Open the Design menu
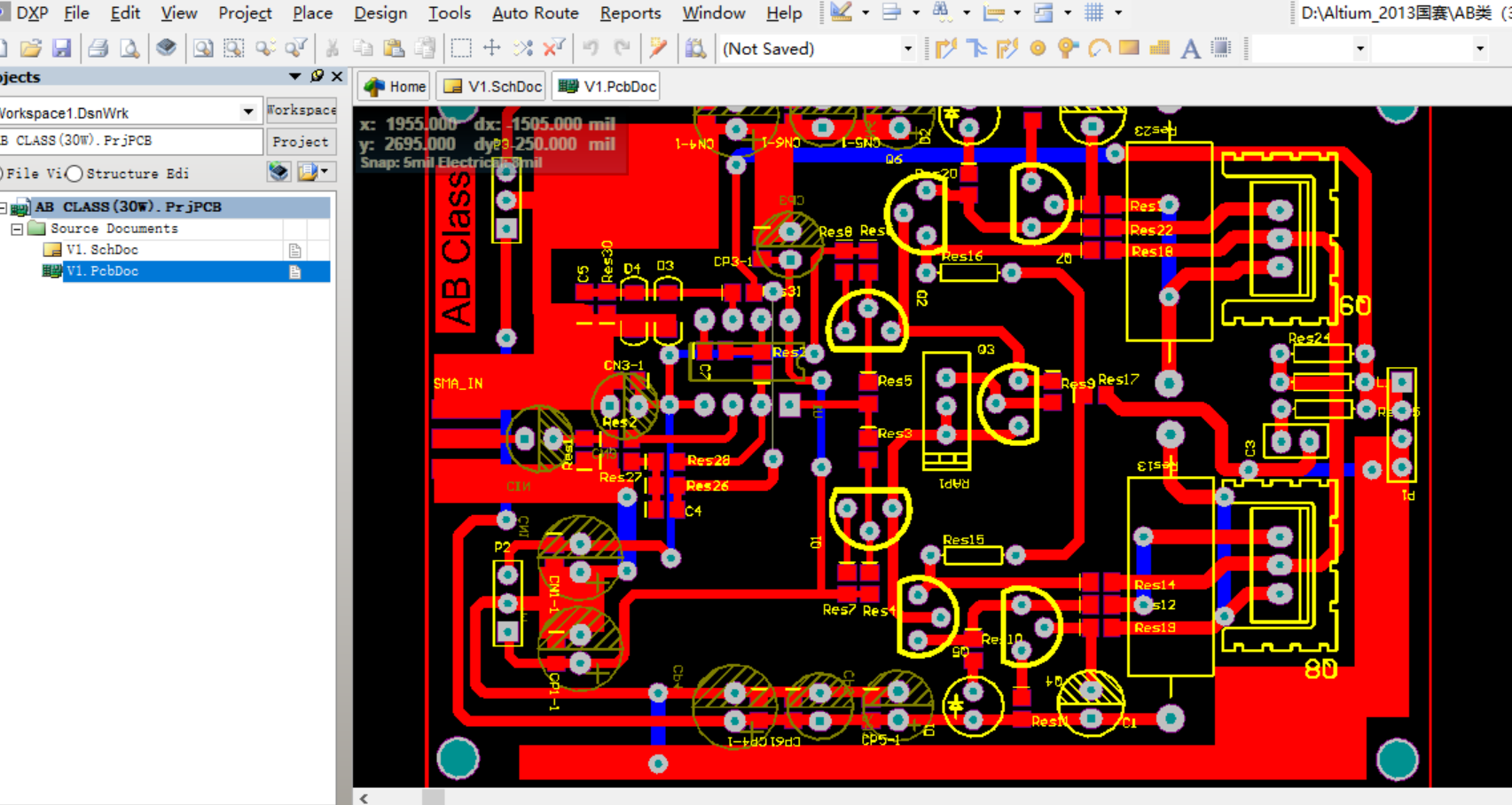This screenshot has height=805, width=1512. 380,13
